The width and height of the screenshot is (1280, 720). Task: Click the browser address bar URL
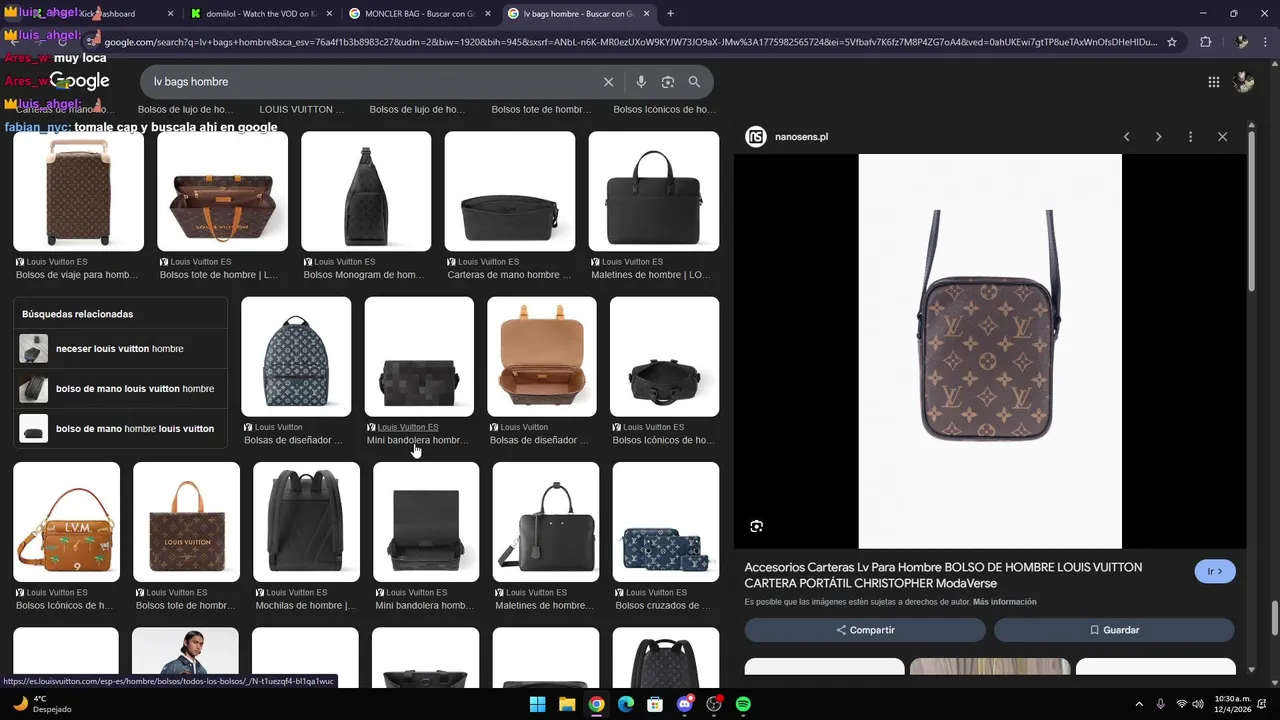[630, 42]
